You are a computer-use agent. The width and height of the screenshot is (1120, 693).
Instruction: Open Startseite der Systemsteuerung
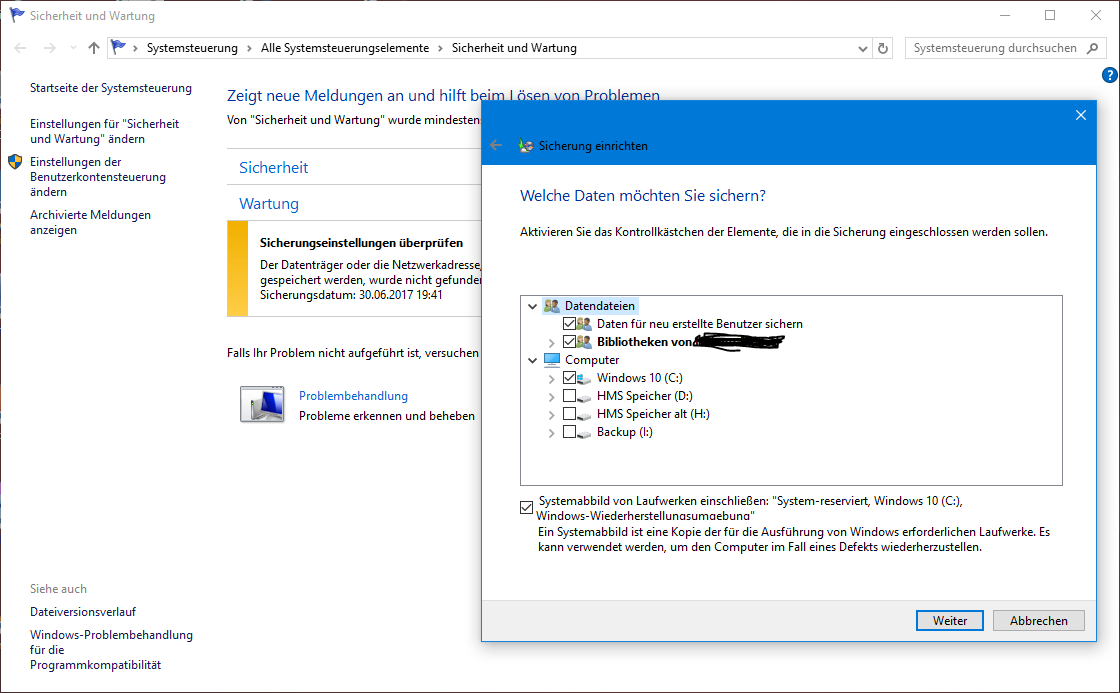click(111, 88)
